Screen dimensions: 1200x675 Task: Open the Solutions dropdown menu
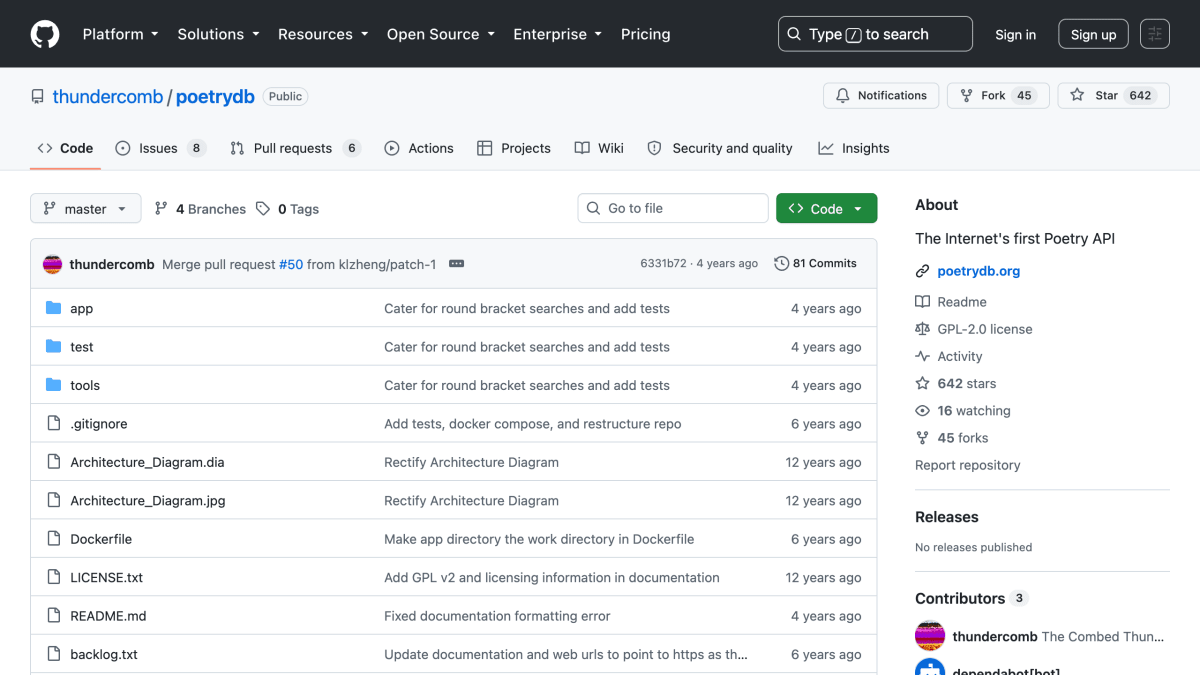pyautogui.click(x=218, y=34)
